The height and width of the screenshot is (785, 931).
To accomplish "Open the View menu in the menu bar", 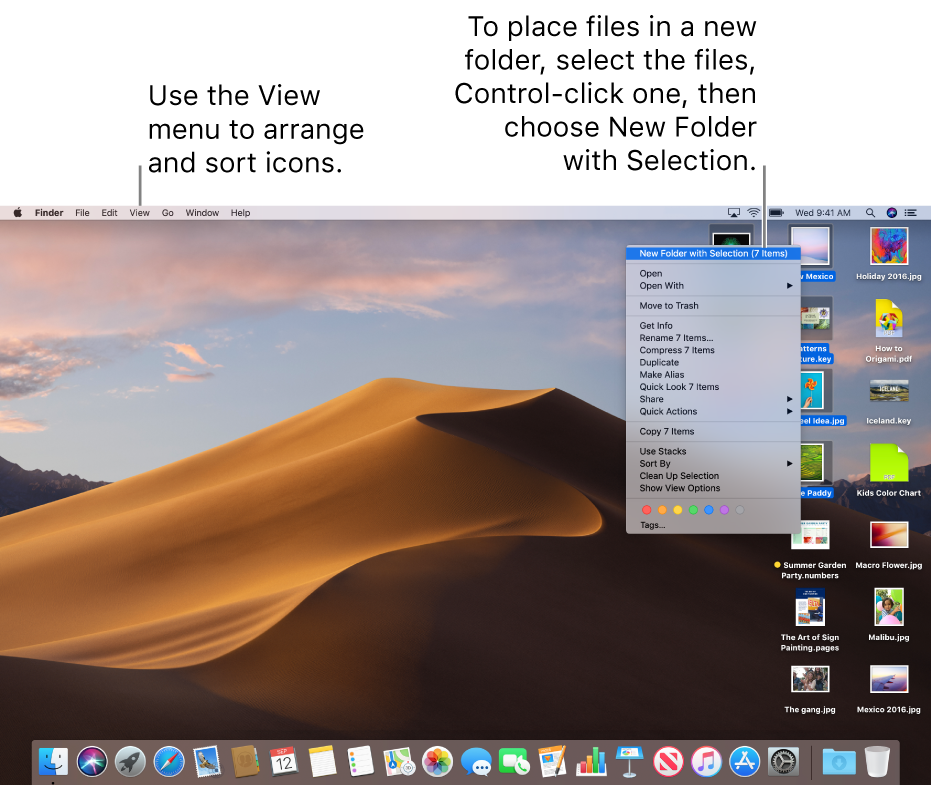I will 139,212.
